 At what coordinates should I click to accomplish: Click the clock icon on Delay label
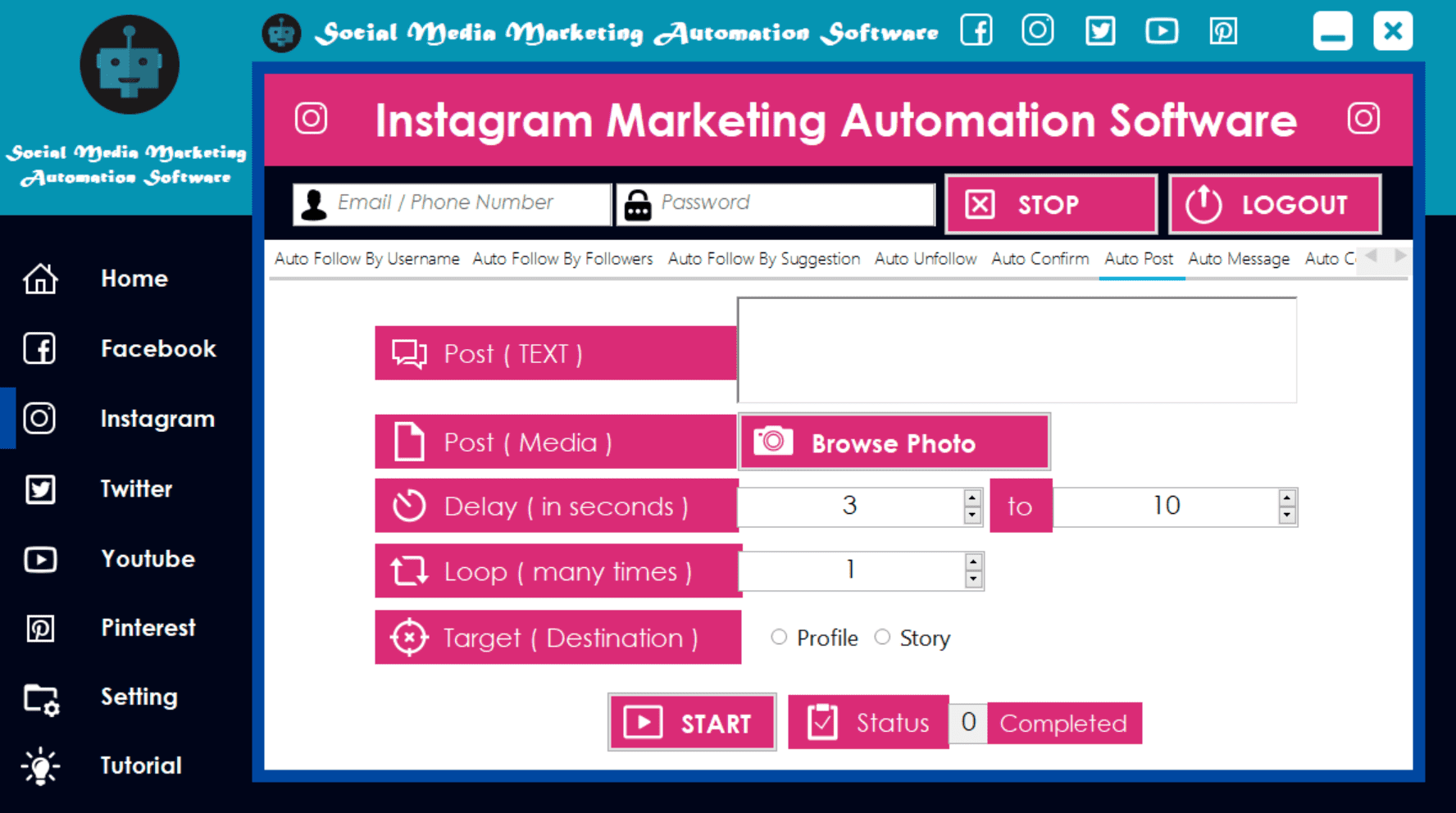click(409, 506)
